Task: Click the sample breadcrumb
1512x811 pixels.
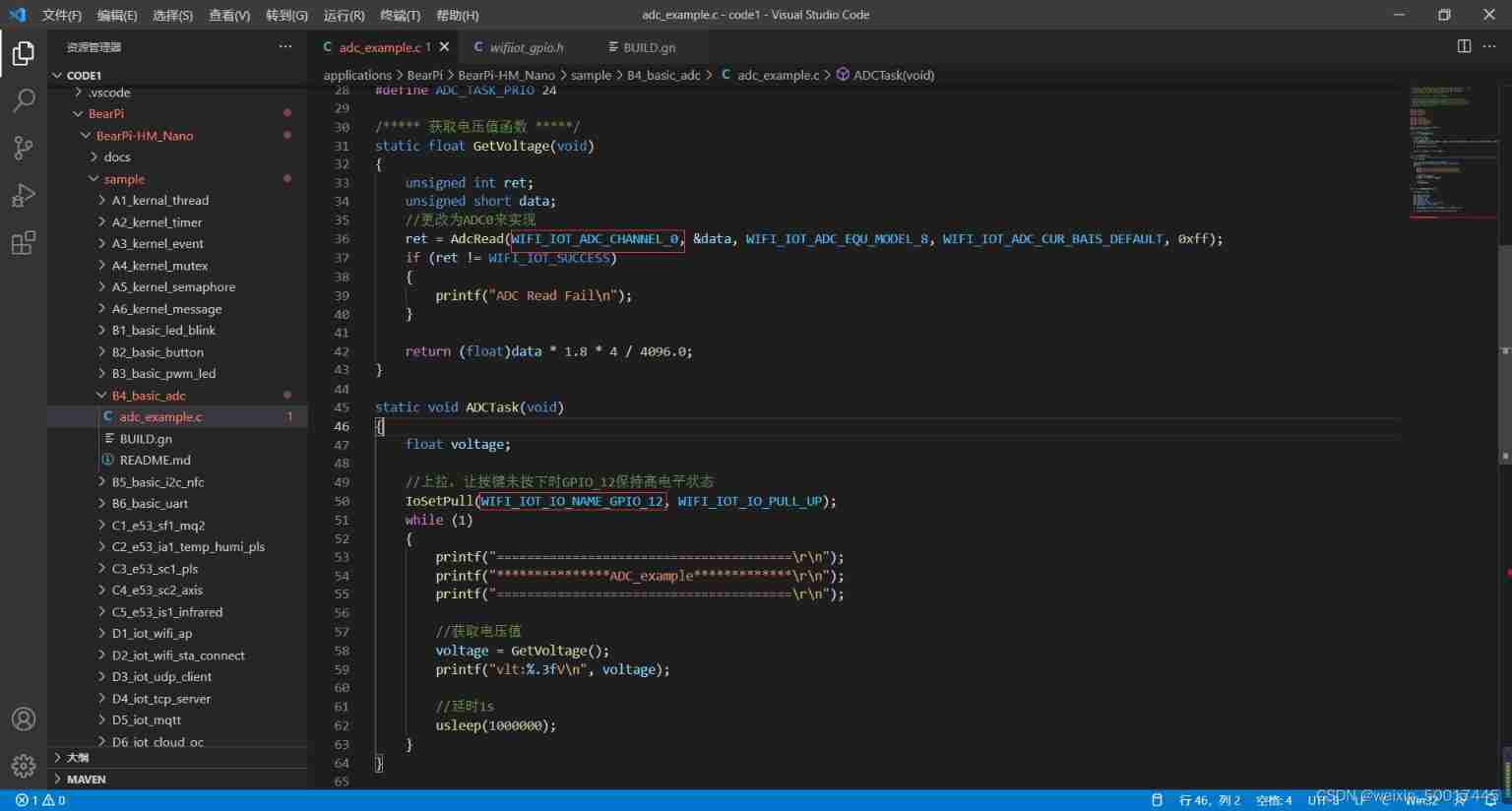Action: click(591, 75)
